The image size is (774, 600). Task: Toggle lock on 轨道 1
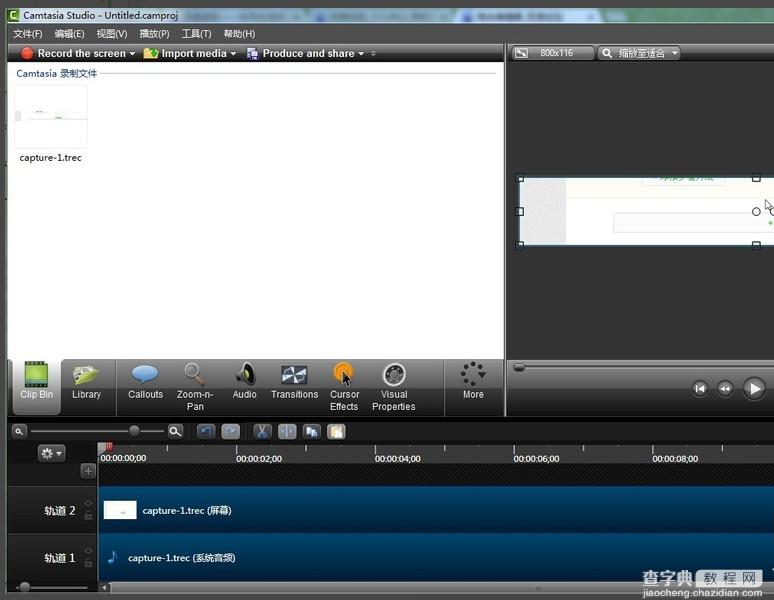[88, 563]
